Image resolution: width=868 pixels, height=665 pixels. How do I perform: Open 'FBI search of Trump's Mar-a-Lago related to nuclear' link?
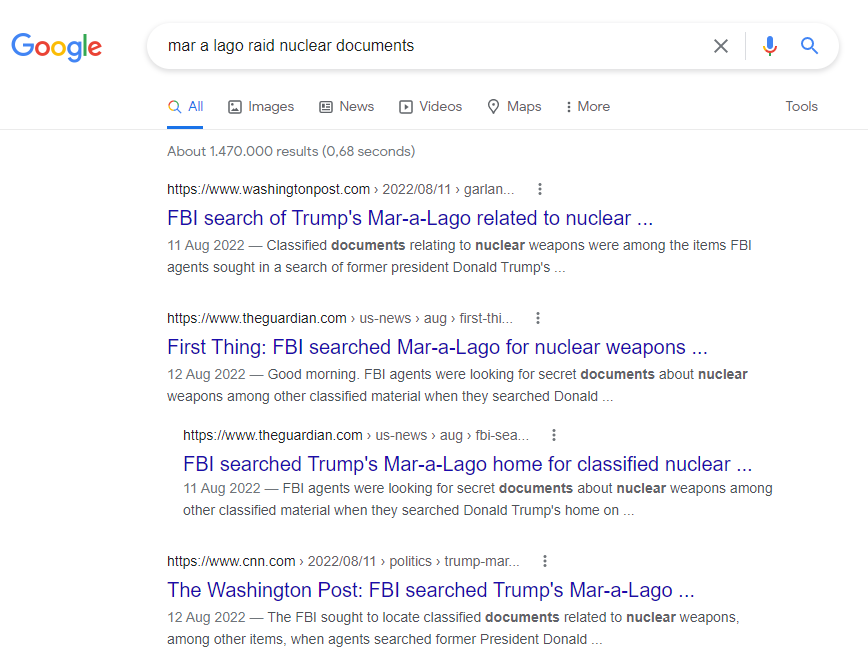pos(410,218)
